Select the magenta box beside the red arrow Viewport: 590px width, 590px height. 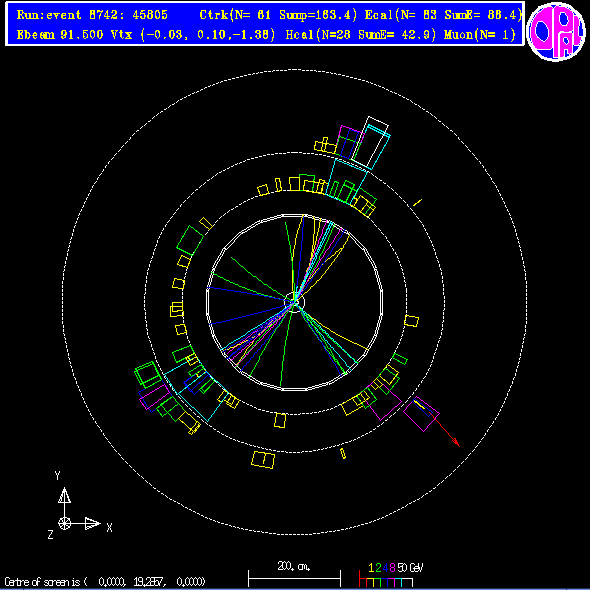(421, 414)
